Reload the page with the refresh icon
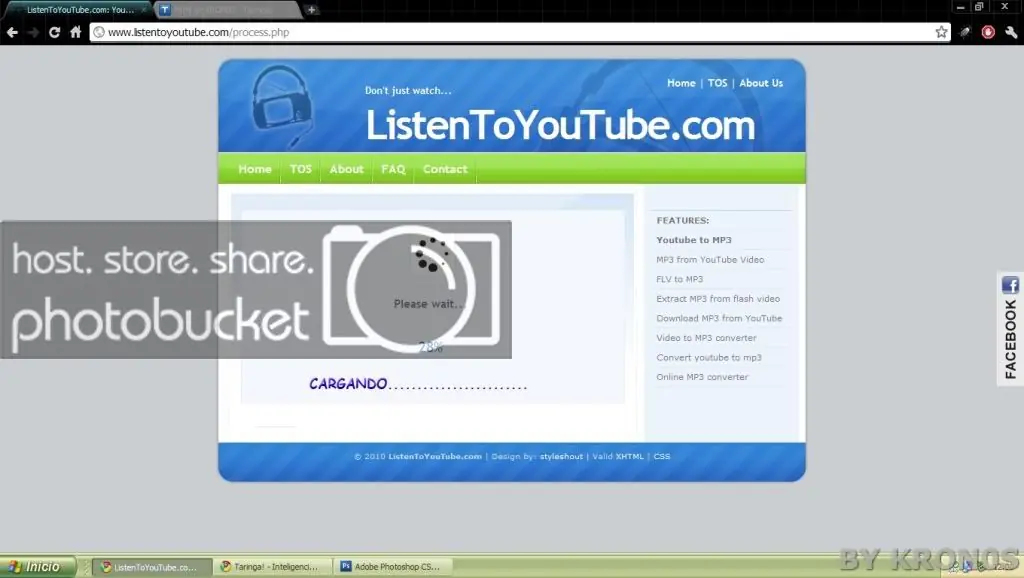The width and height of the screenshot is (1024, 578). (x=54, y=32)
